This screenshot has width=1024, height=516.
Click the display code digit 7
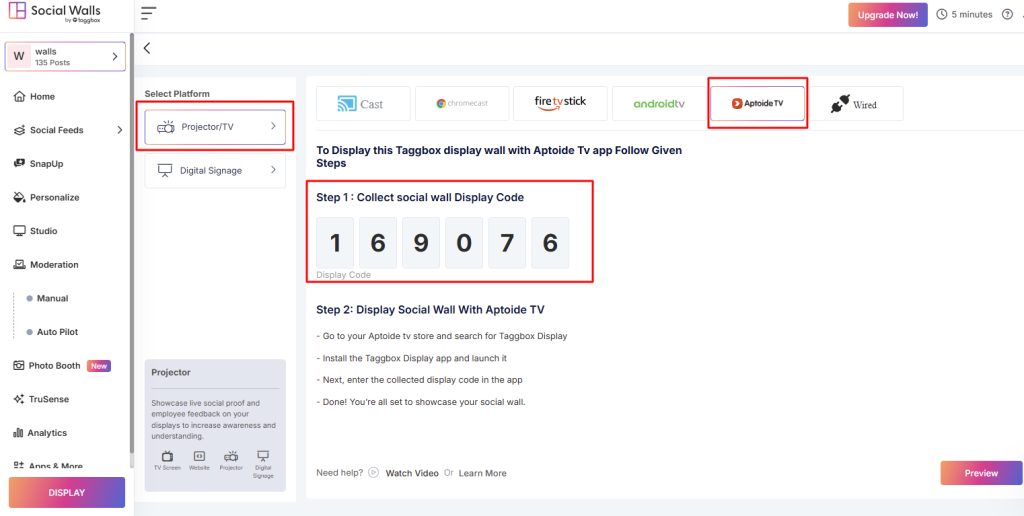pyautogui.click(x=507, y=243)
